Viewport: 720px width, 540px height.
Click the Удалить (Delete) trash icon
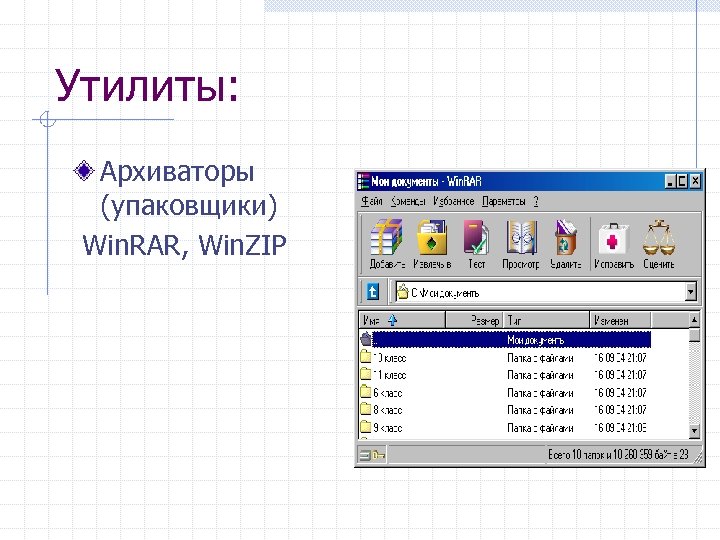pos(565,237)
